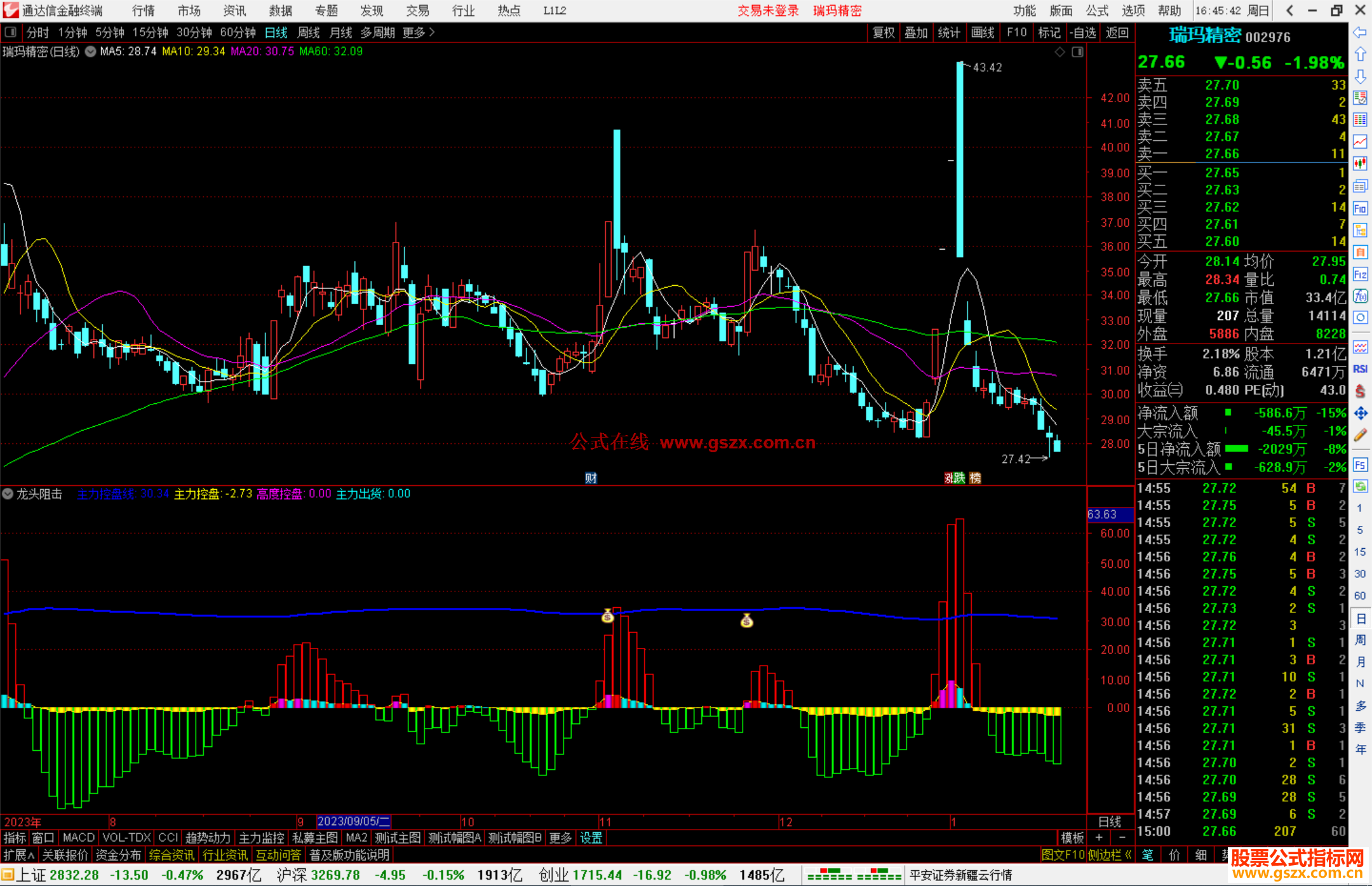Click the blue move-arrows sidebar icon

(1360, 413)
